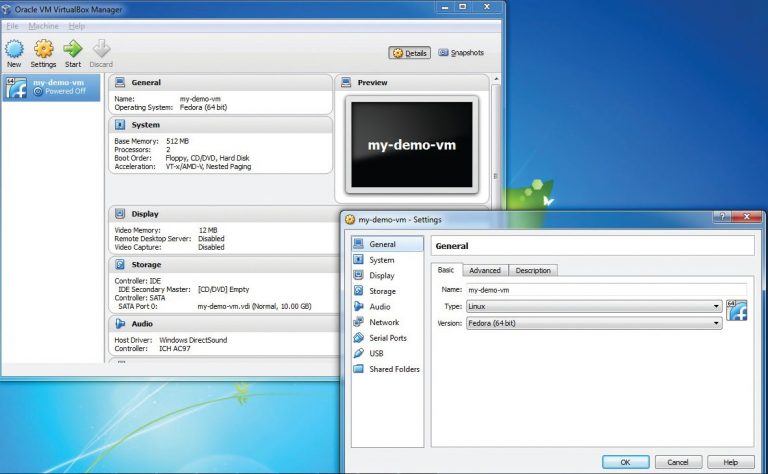Viewport: 768px width, 474px height.
Task: Open Serial Ports settings category
Action: 387,338
